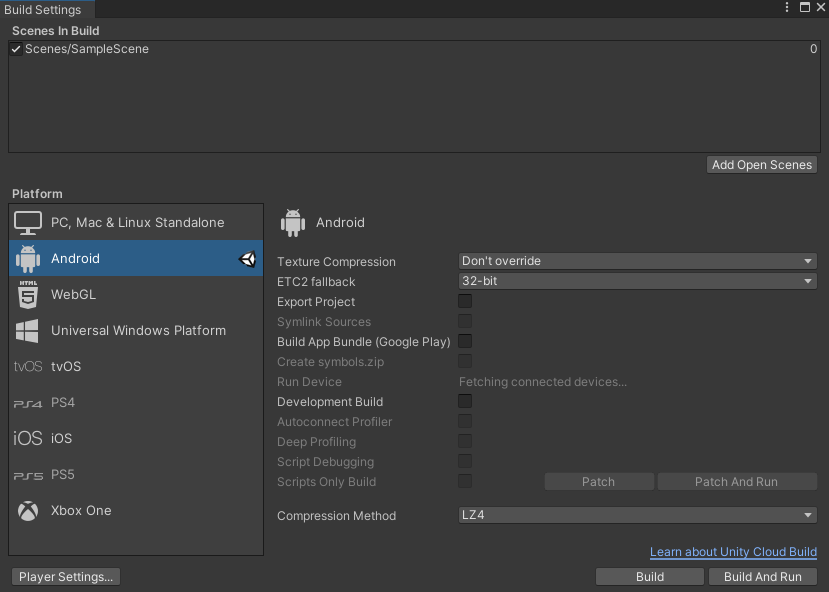Image resolution: width=829 pixels, height=592 pixels.
Task: Click the Android robot icon in the platform list
Action: click(x=27, y=258)
